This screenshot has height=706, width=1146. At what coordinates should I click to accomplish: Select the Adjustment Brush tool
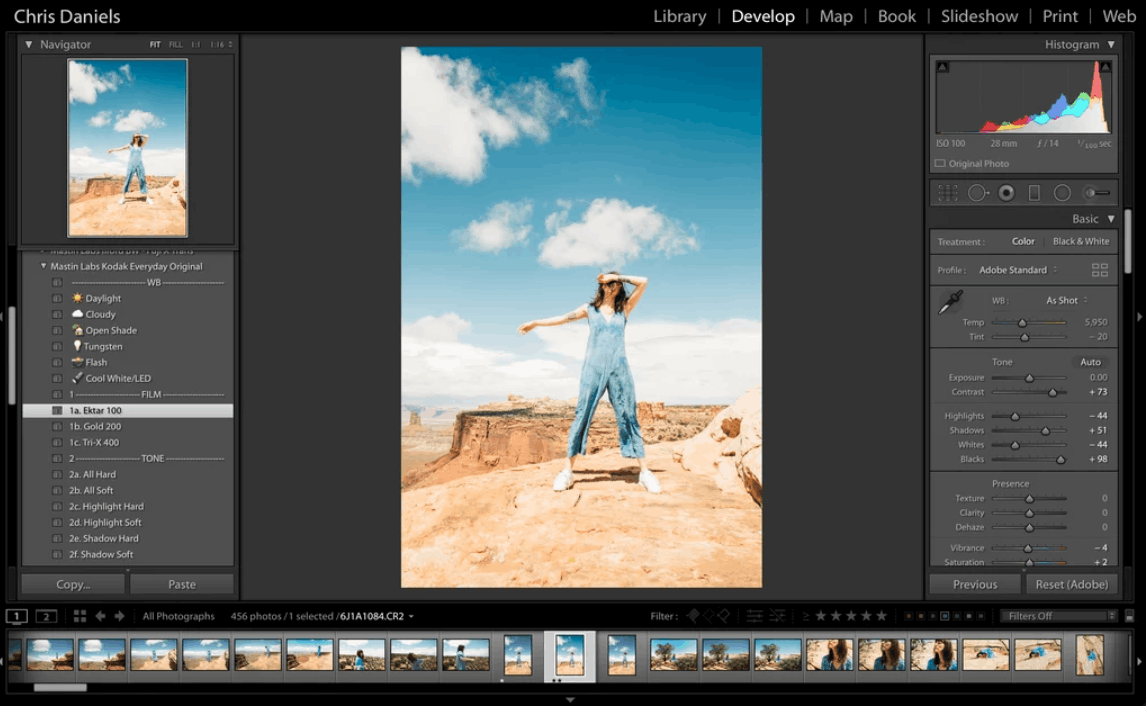point(1096,193)
